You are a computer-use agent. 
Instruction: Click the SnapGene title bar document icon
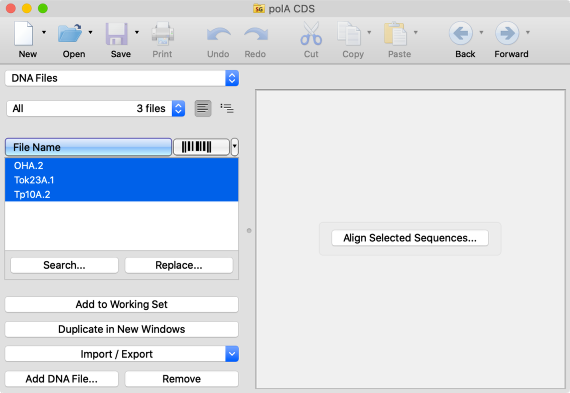pos(259,8)
